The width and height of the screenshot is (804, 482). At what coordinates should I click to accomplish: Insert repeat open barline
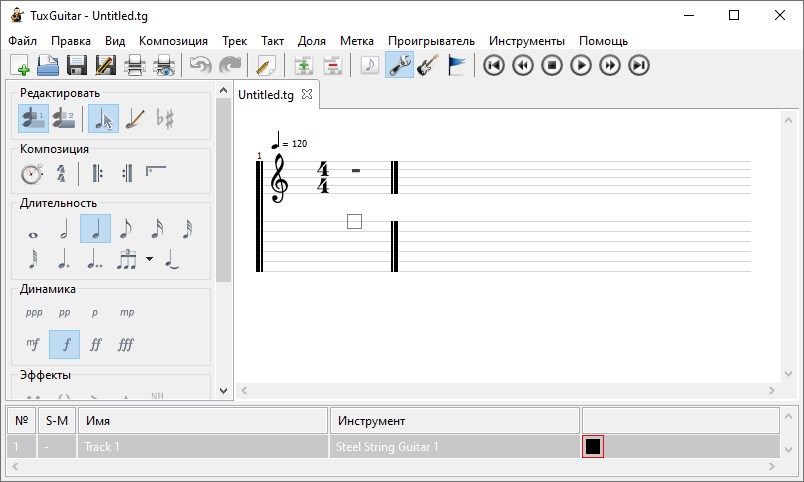pos(97,174)
